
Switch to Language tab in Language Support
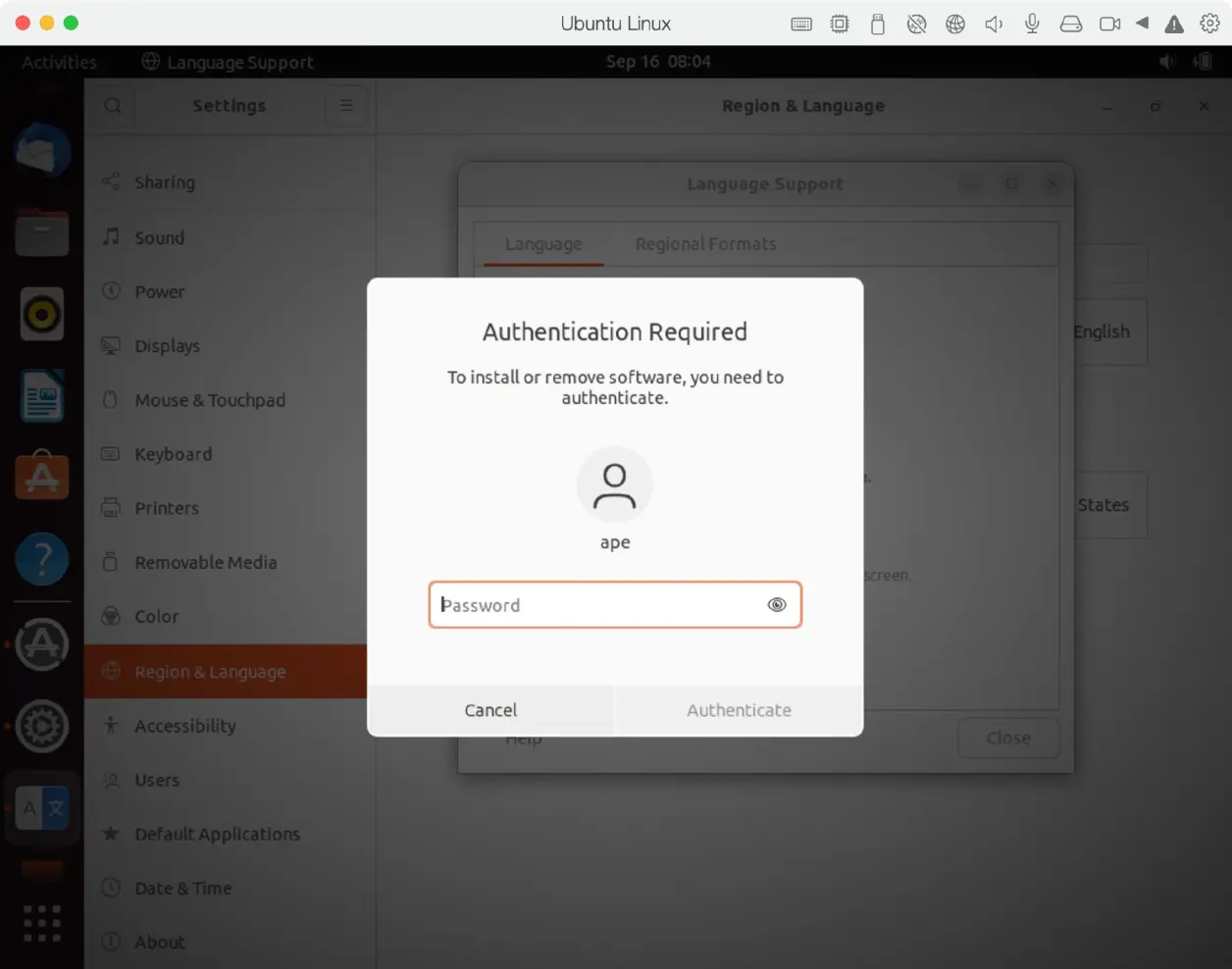coord(543,244)
